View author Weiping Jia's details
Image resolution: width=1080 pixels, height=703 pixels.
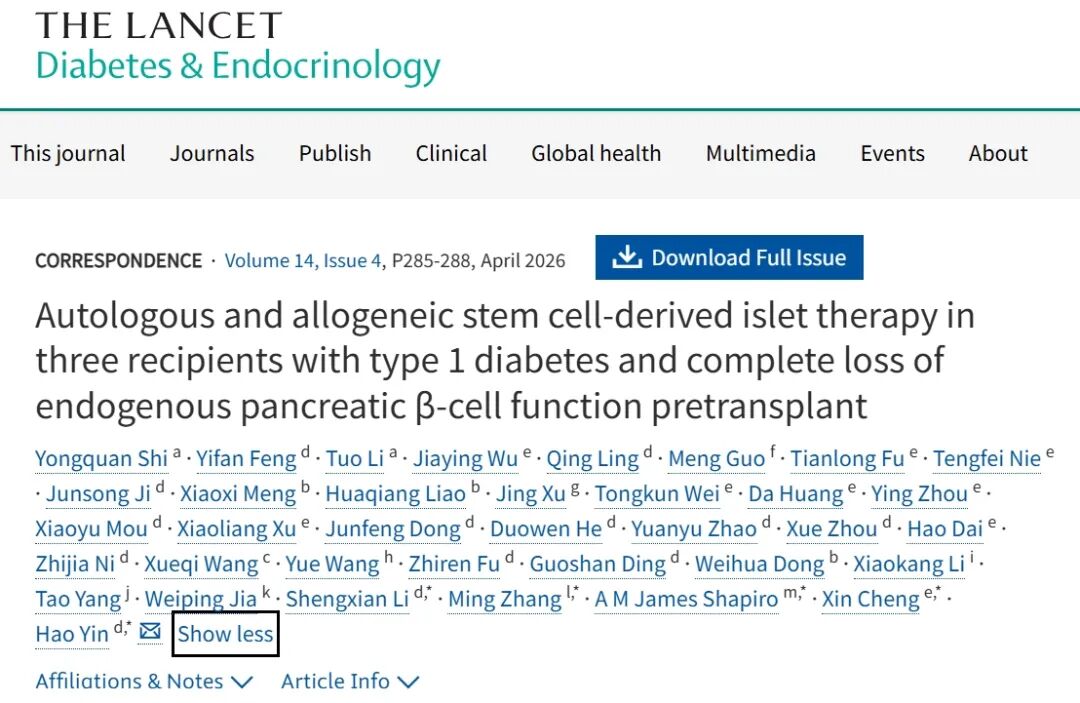[201, 599]
